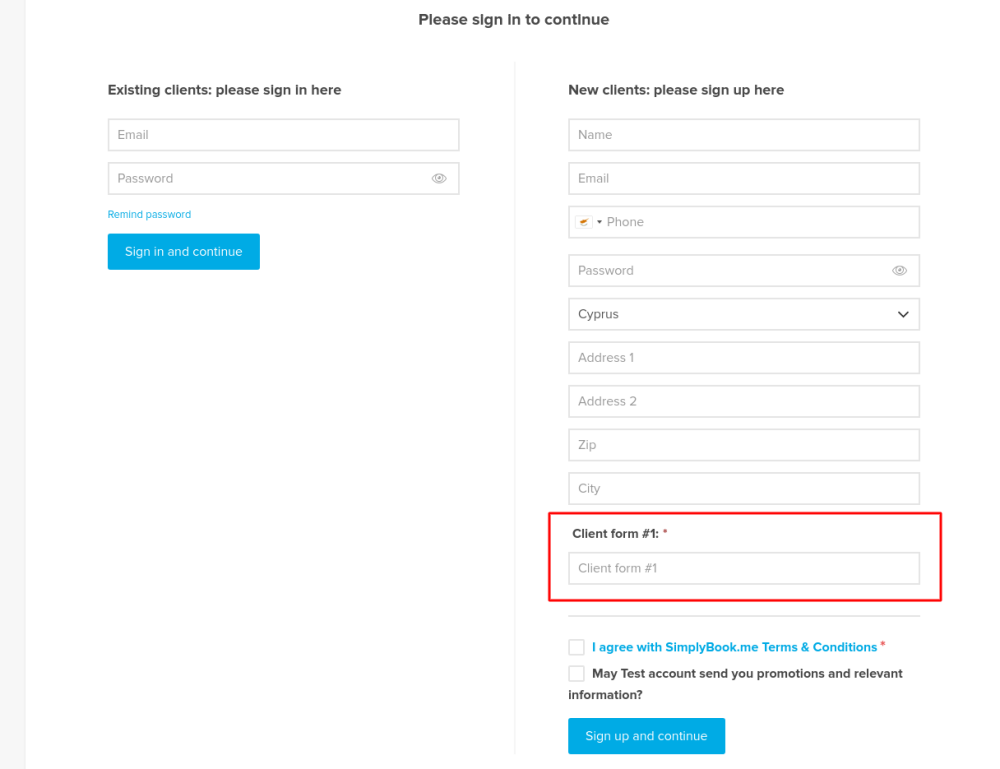Image resolution: width=1000 pixels, height=769 pixels.
Task: Focus the Address 1 field
Action: [x=743, y=357]
